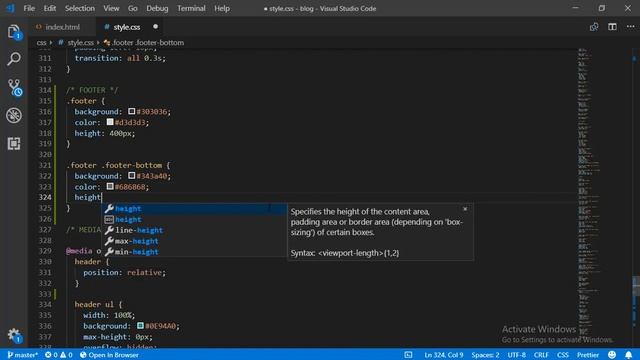
Task: Change indentation via Spaces: 2
Action: (485, 355)
